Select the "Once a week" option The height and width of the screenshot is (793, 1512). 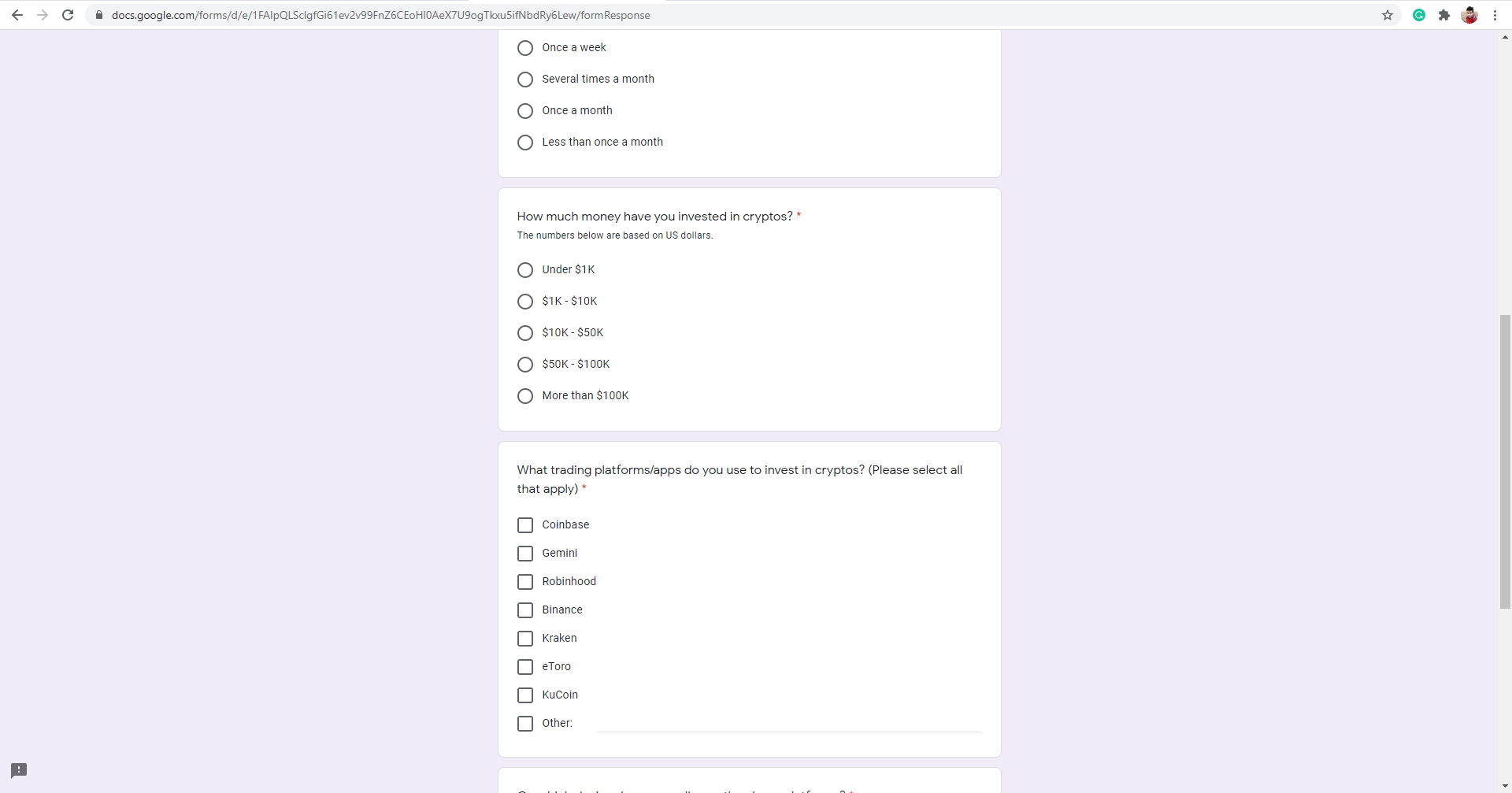(525, 48)
